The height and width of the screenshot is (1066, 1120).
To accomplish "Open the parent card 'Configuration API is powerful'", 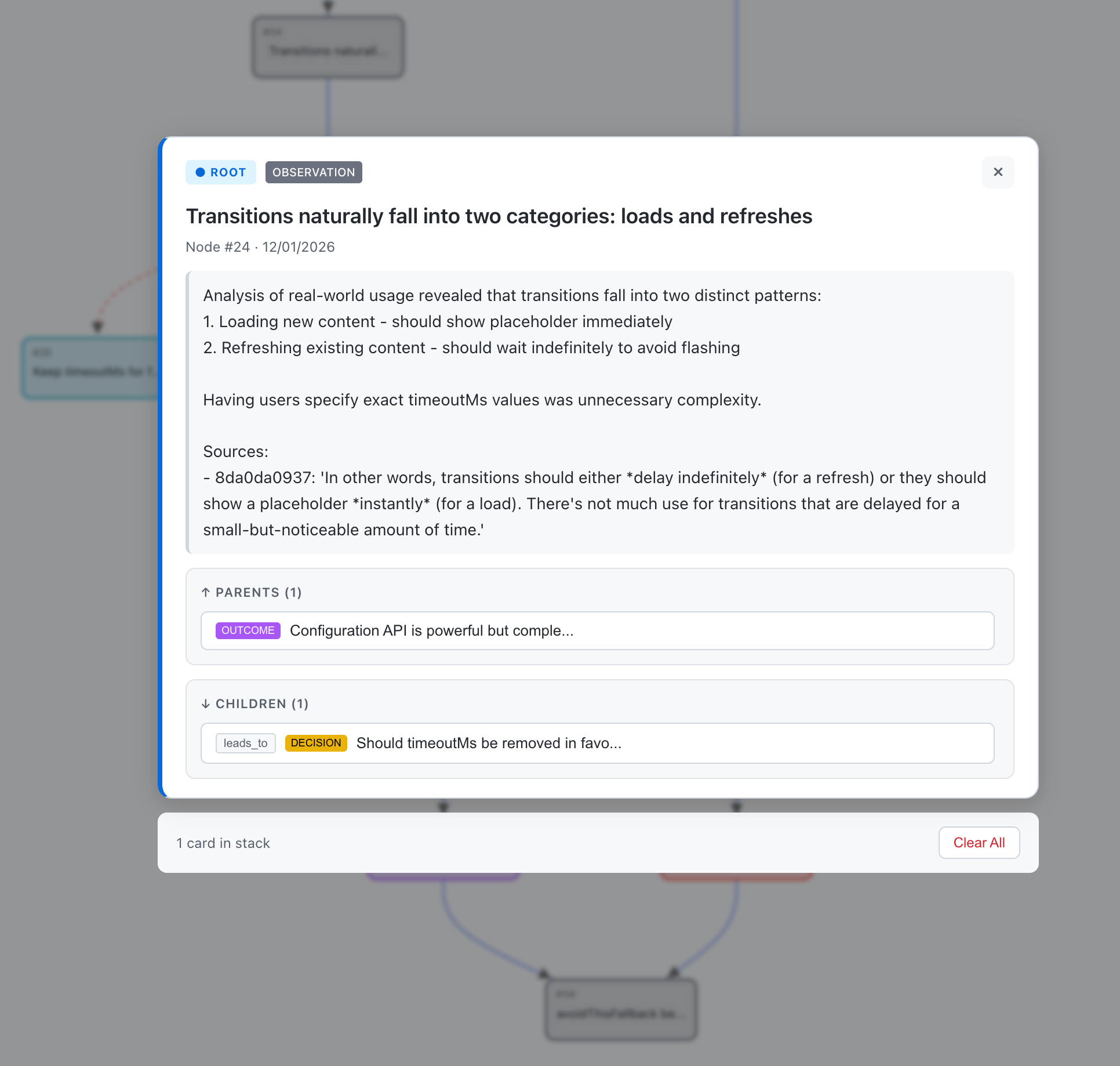I will click(x=597, y=630).
